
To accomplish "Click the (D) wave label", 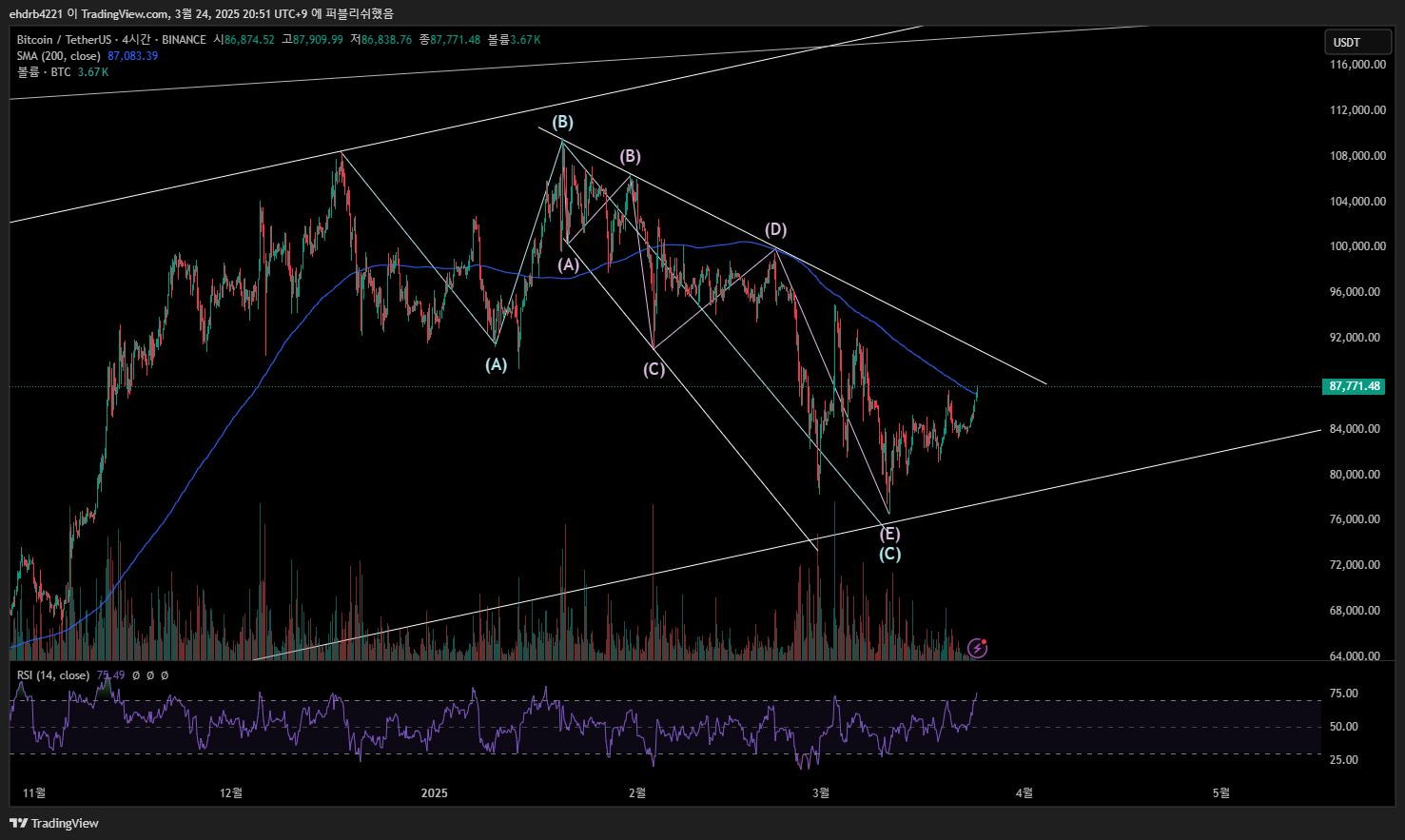I will (776, 229).
